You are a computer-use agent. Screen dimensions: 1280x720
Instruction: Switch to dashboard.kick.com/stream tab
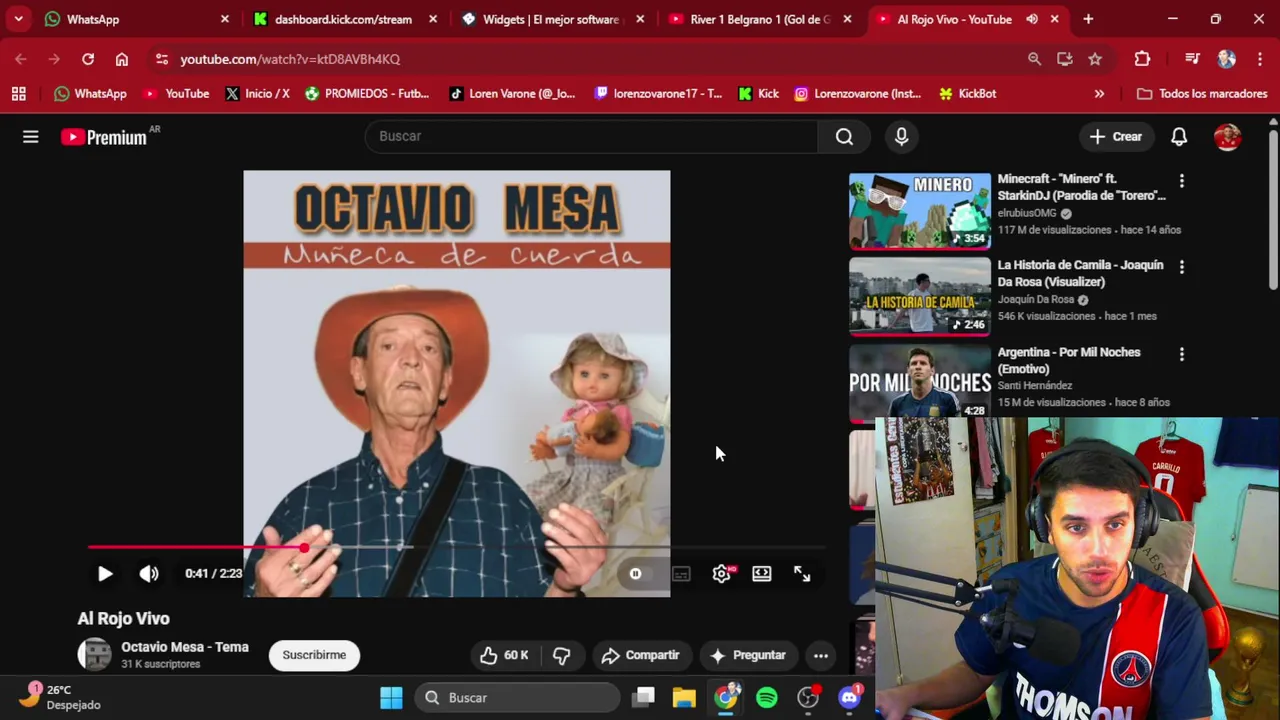click(x=343, y=19)
